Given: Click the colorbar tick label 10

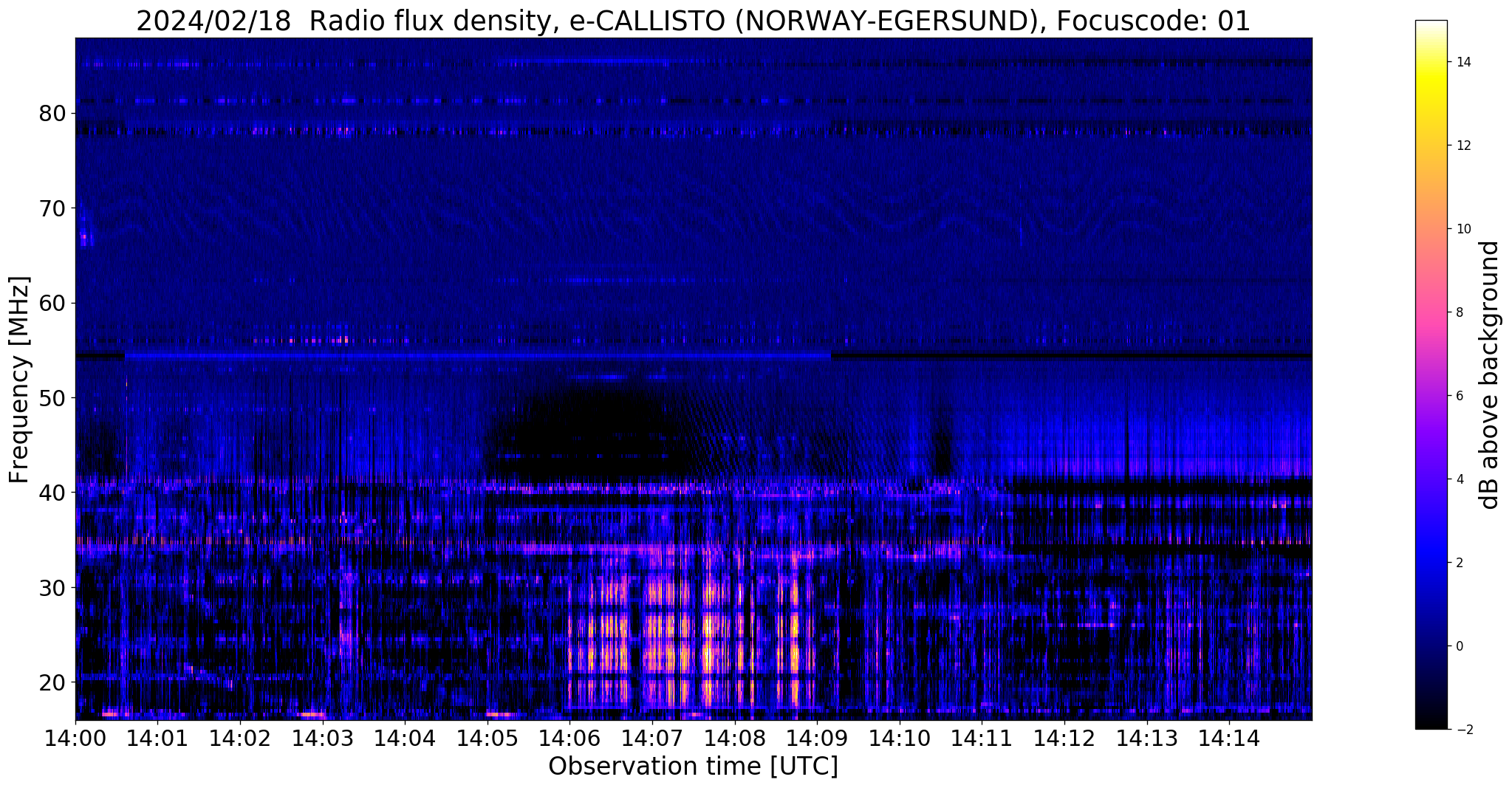Looking at the screenshot, I should (x=1463, y=229).
